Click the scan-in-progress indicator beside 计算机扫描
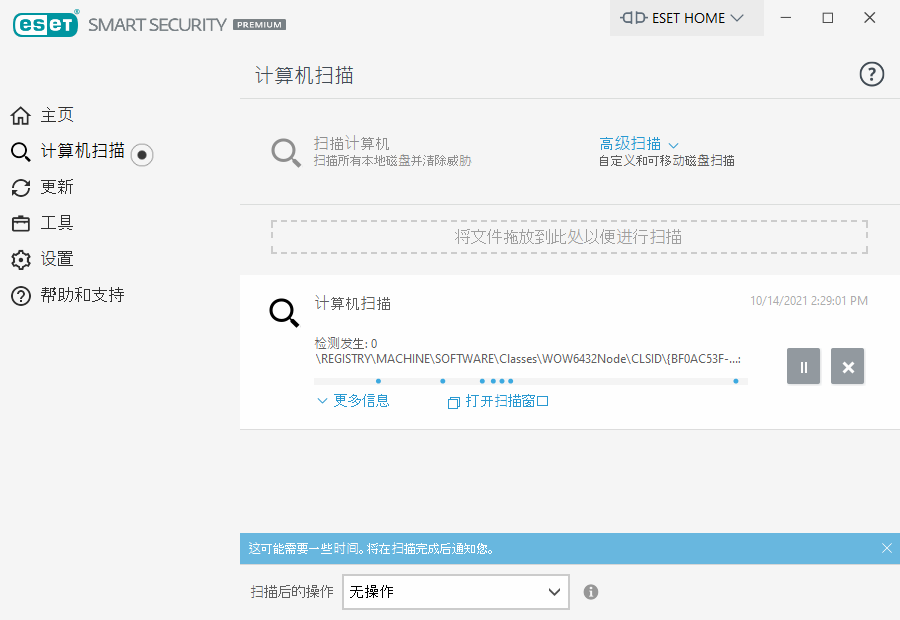Image resolution: width=900 pixels, height=620 pixels. click(142, 154)
